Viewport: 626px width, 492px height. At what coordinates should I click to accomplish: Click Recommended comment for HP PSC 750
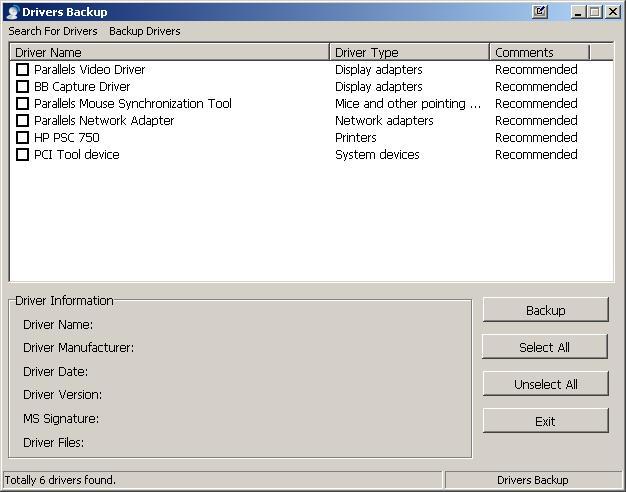point(536,137)
